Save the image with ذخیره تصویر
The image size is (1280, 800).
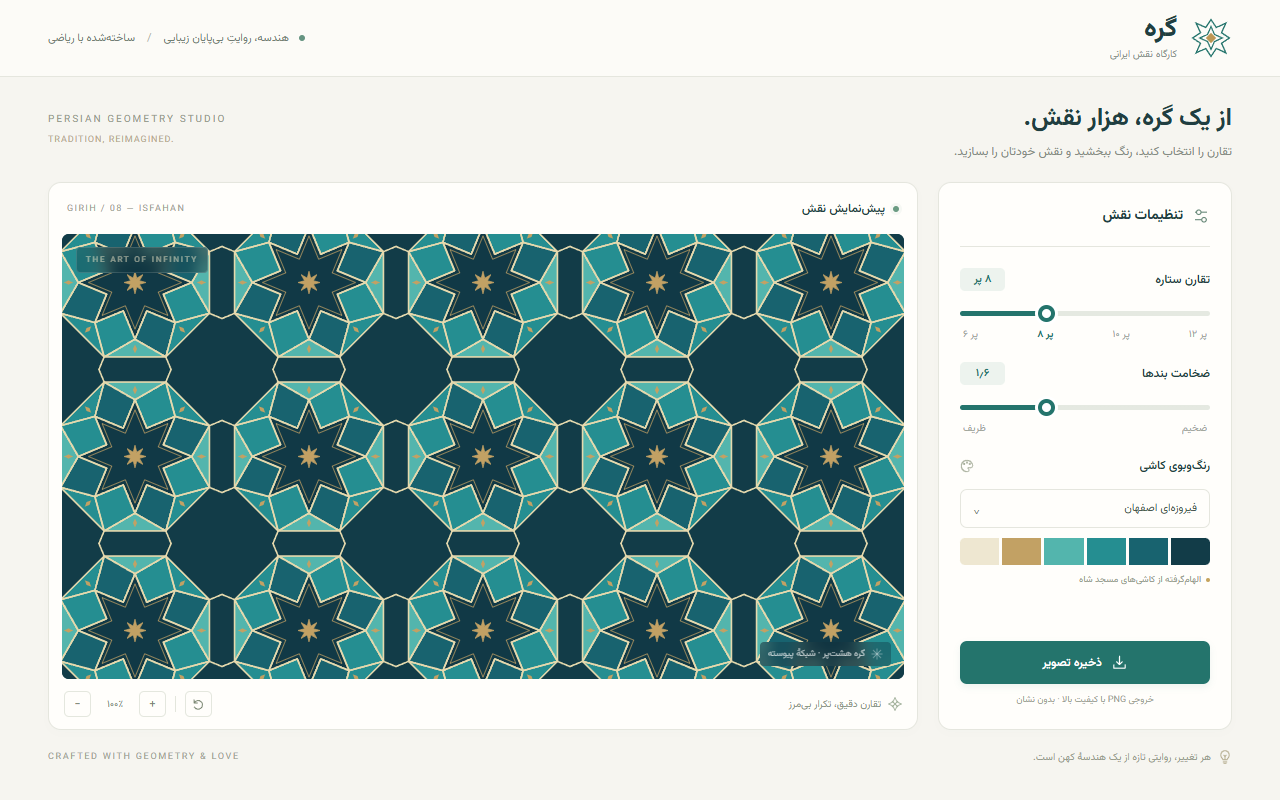pos(1085,663)
